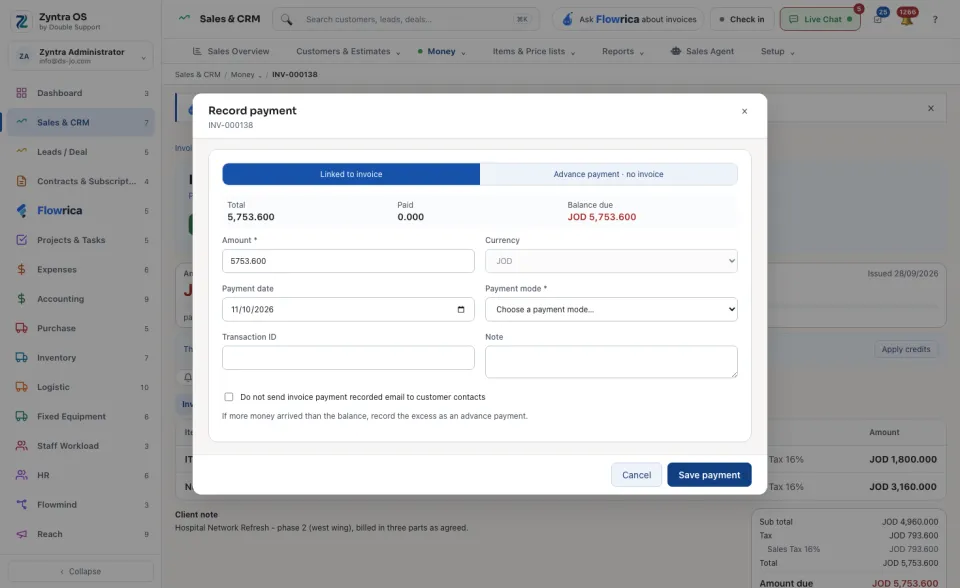Open the Flowmind sidebar icon
This screenshot has width=960, height=588.
21,505
